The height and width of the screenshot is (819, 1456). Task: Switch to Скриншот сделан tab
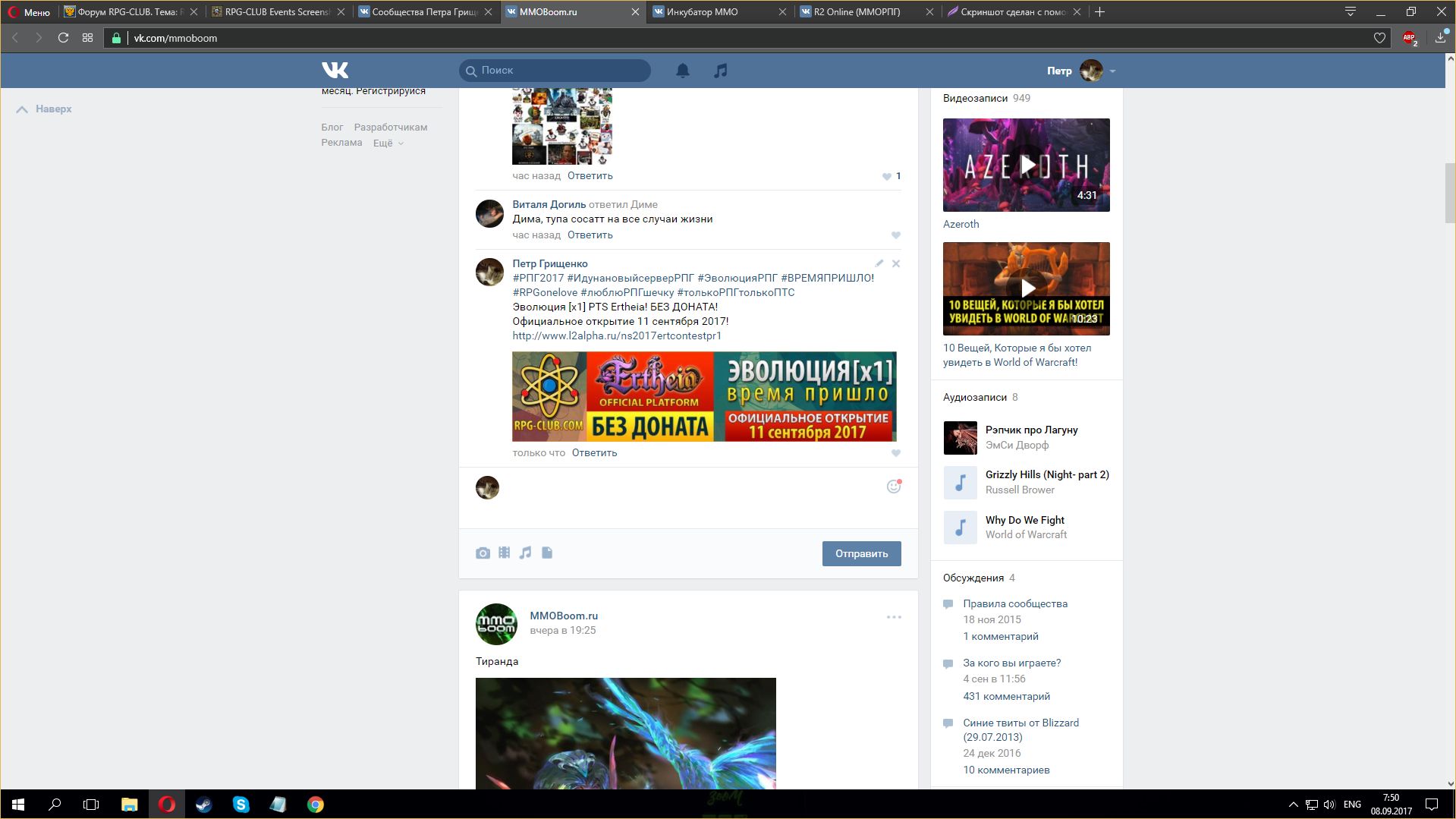1013,12
